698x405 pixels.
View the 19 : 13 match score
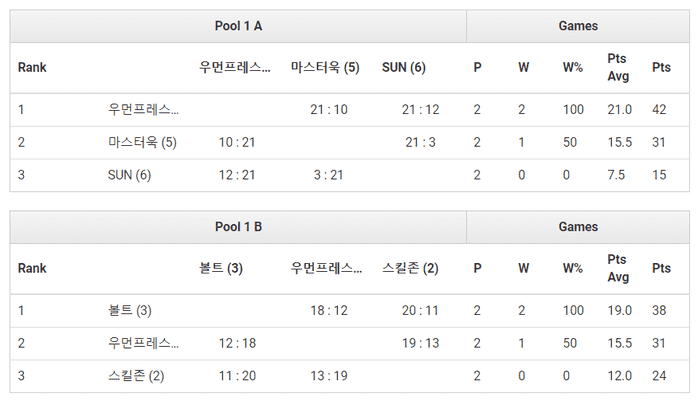click(x=420, y=343)
